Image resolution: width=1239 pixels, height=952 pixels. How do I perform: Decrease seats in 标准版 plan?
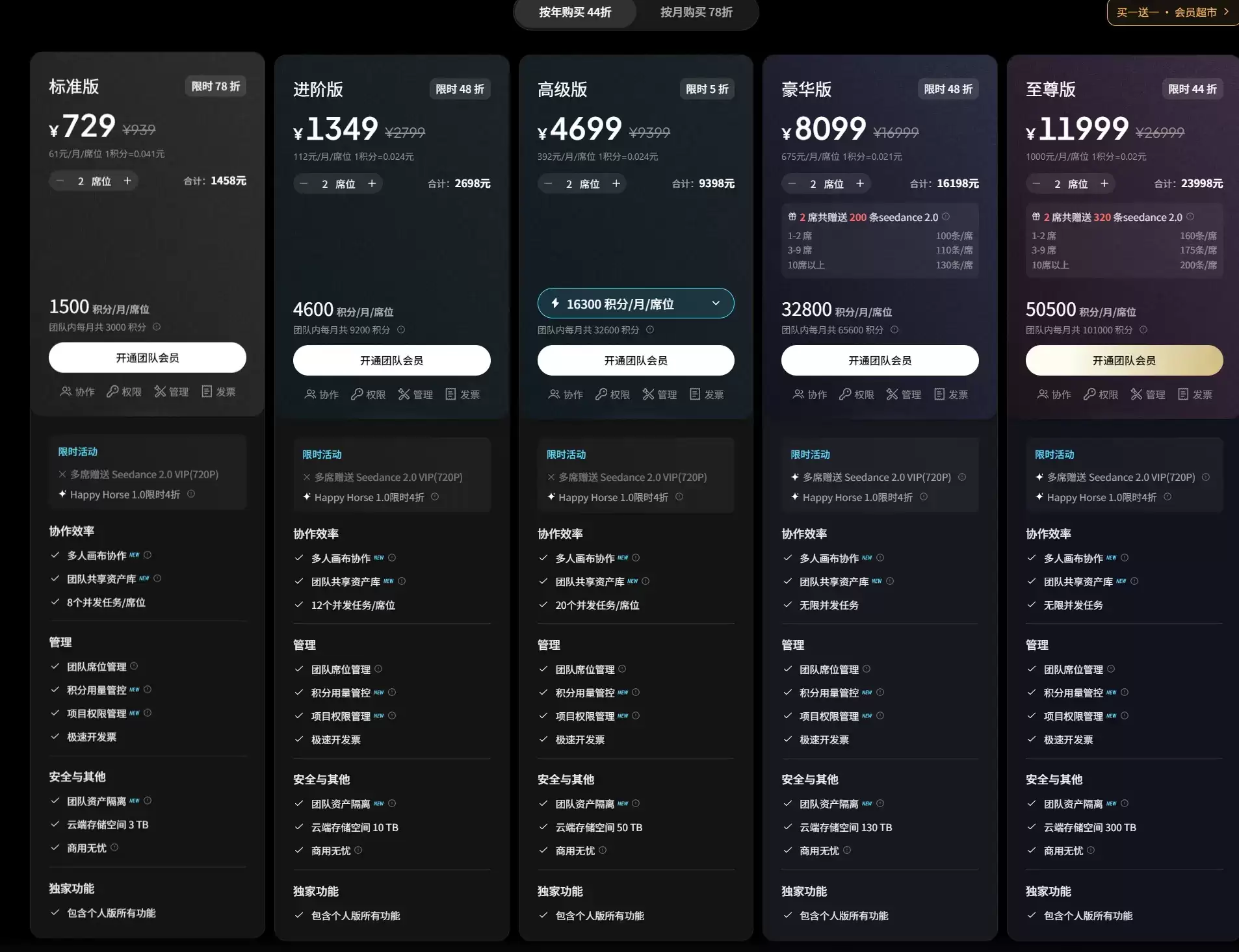pos(60,181)
